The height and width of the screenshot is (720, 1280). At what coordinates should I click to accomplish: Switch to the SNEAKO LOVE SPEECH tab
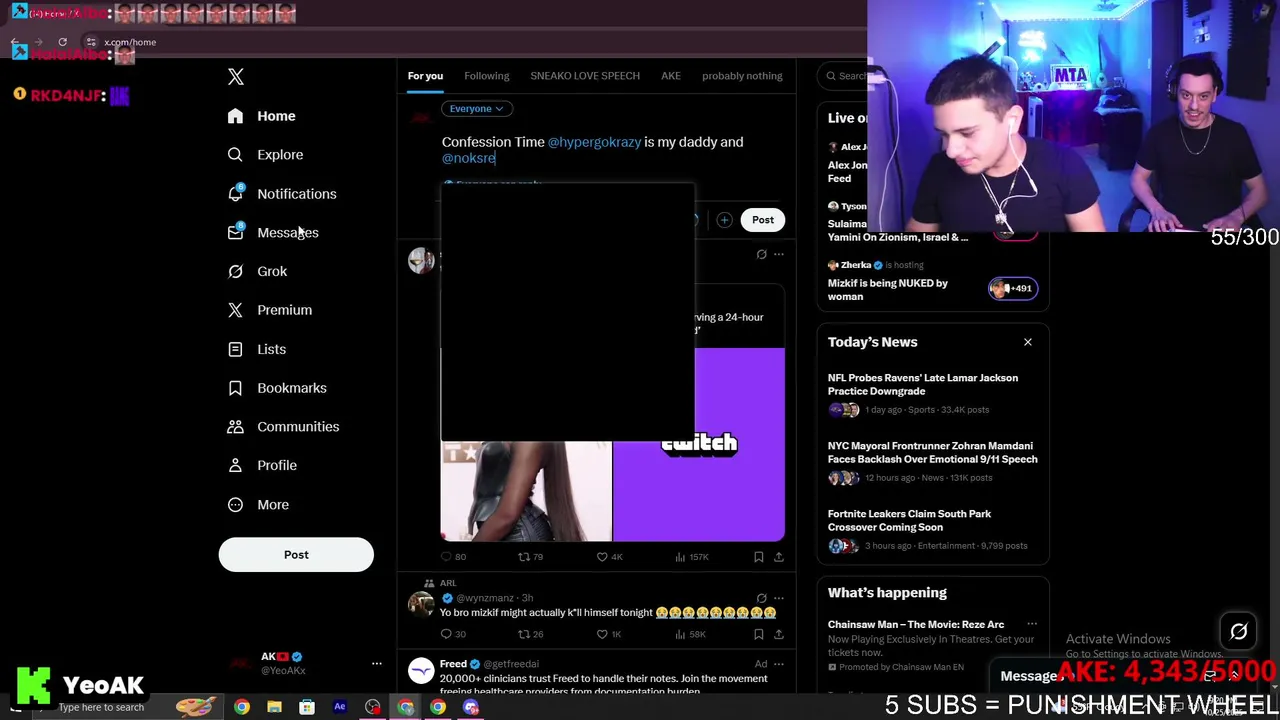(585, 76)
